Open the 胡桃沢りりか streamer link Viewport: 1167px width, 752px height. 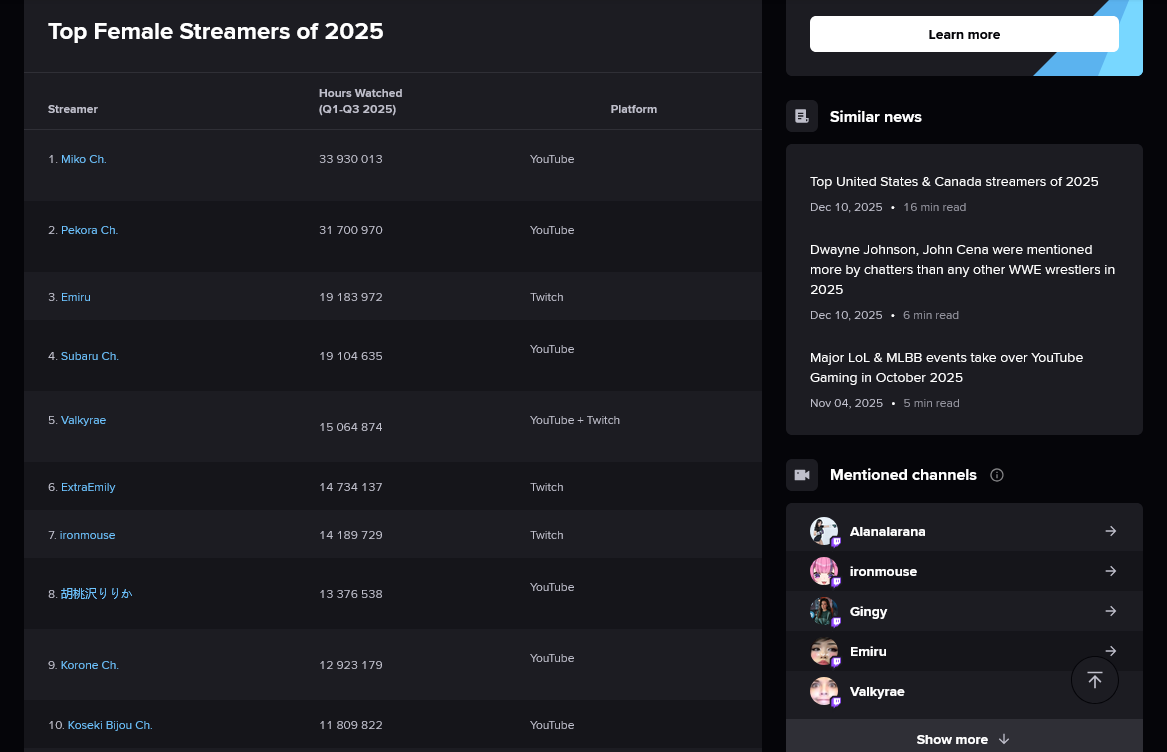click(96, 593)
